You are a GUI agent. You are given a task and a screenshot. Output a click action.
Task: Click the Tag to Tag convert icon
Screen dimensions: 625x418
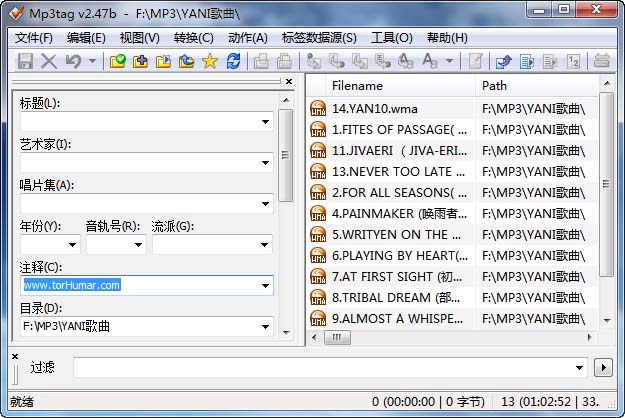click(406, 61)
